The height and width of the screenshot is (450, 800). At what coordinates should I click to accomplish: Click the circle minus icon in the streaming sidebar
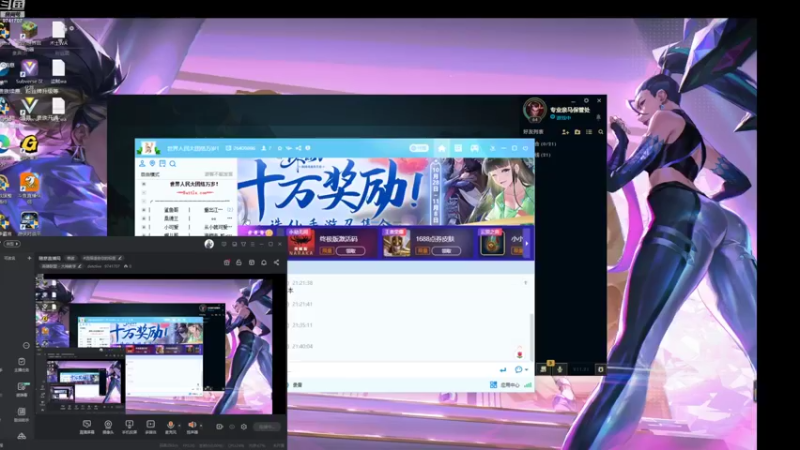26,345
